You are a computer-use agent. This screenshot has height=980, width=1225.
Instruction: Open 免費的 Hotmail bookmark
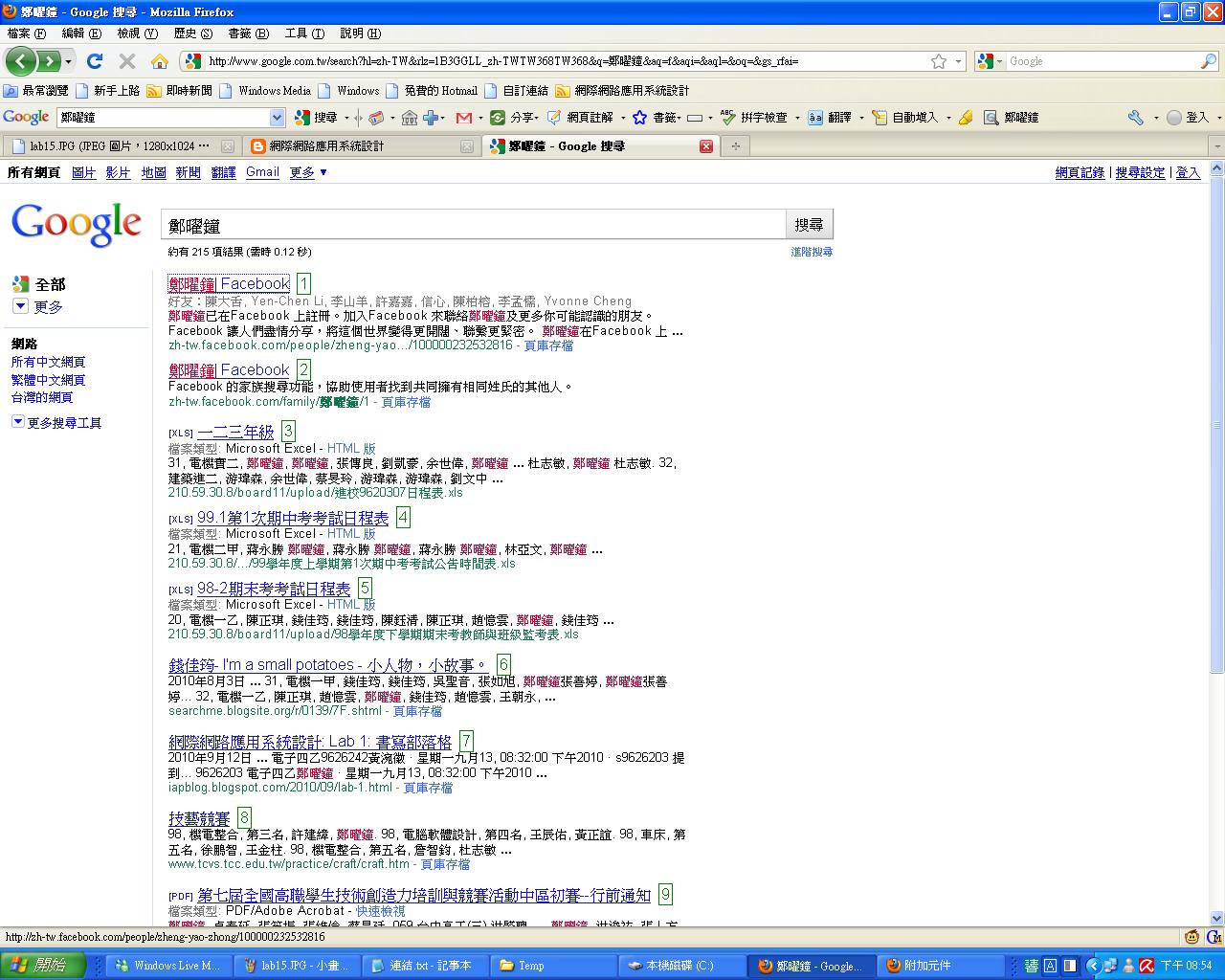coord(432,91)
